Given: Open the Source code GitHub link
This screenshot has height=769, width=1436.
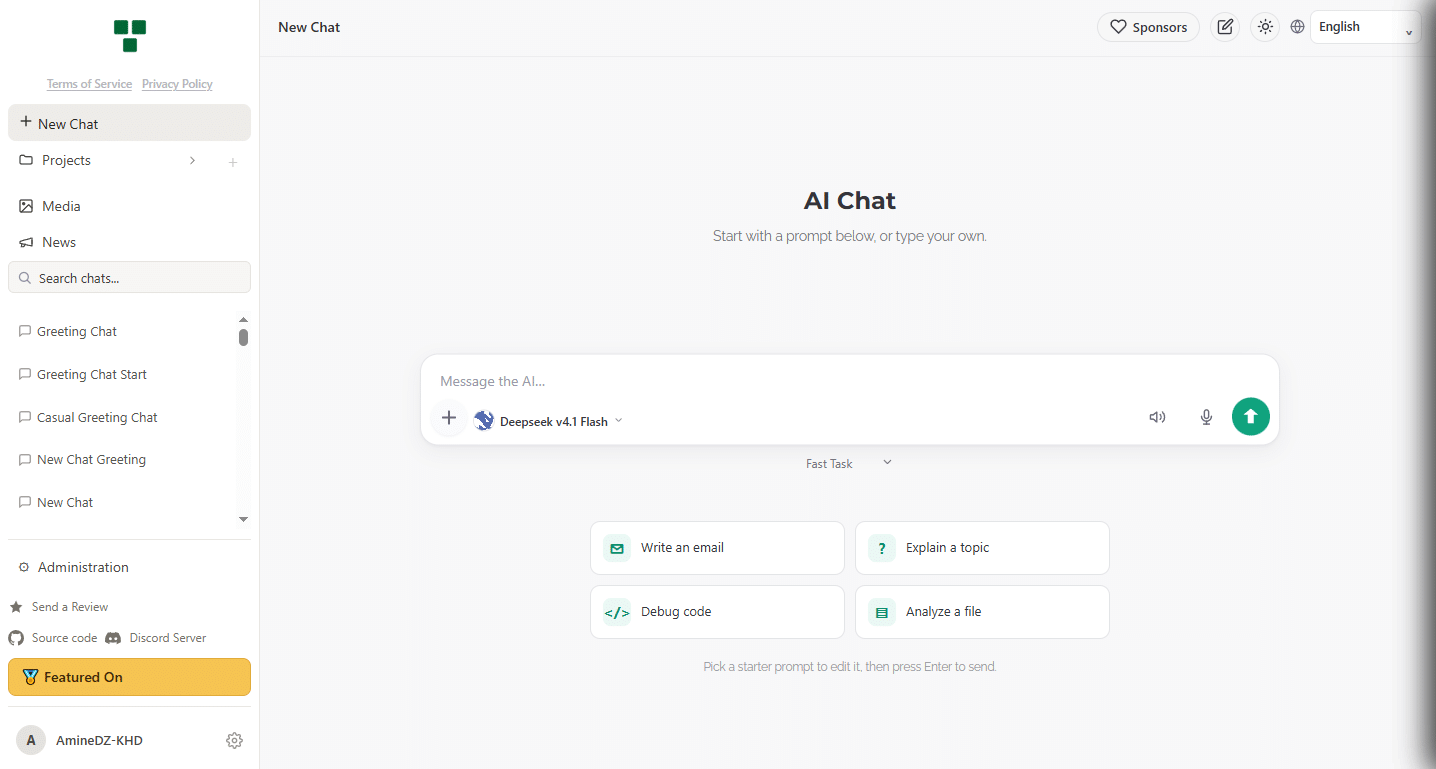Looking at the screenshot, I should point(53,638).
